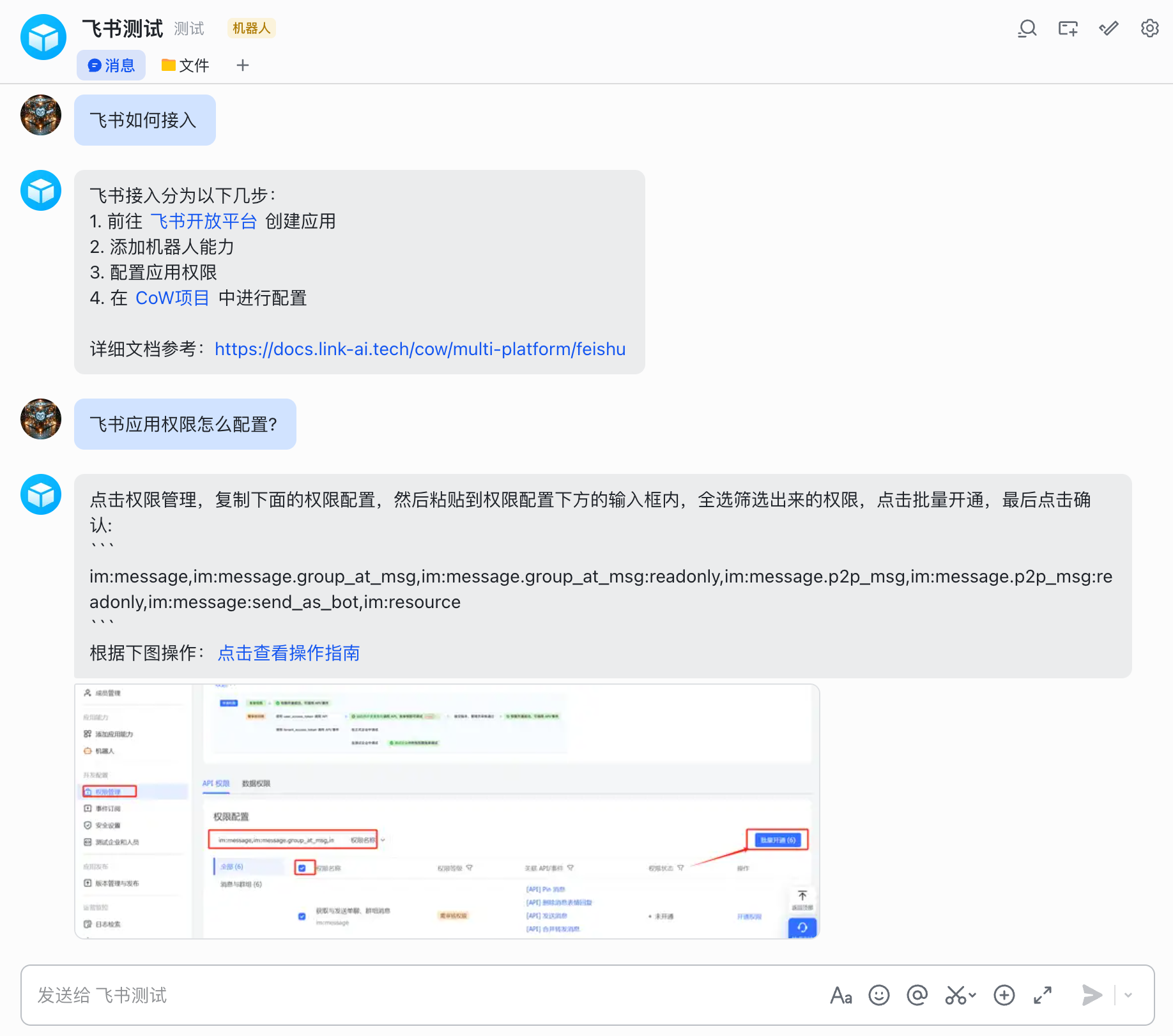The height and width of the screenshot is (1036, 1173).
Task: Click the 飞书如何接入 message bubble
Action: tap(145, 120)
